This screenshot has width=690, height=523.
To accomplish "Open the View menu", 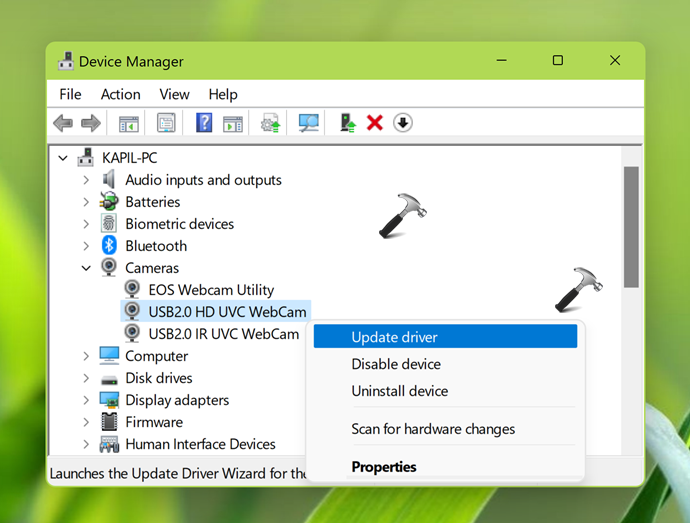I will (x=174, y=94).
